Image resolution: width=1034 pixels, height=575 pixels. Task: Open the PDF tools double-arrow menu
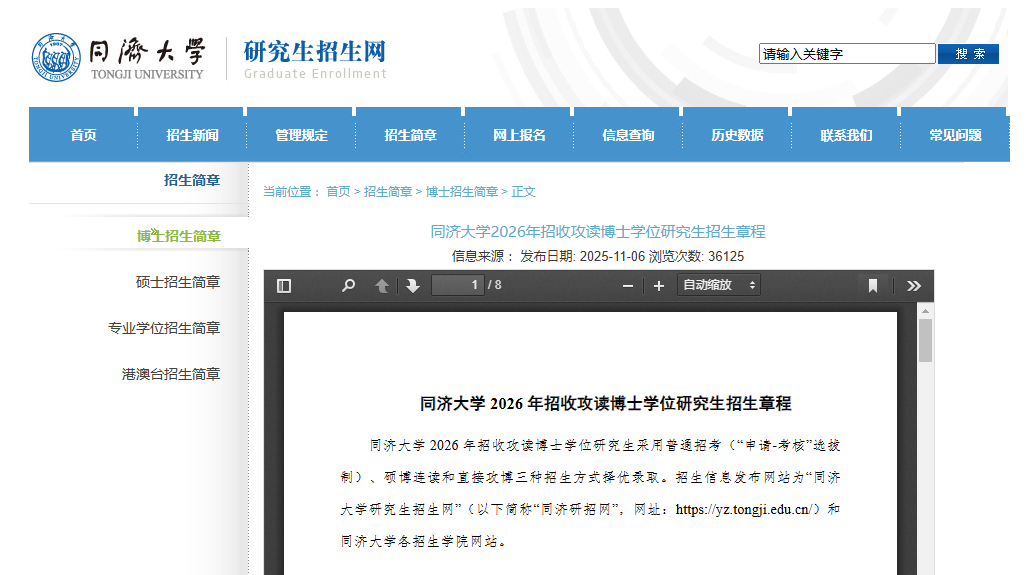coord(913,286)
